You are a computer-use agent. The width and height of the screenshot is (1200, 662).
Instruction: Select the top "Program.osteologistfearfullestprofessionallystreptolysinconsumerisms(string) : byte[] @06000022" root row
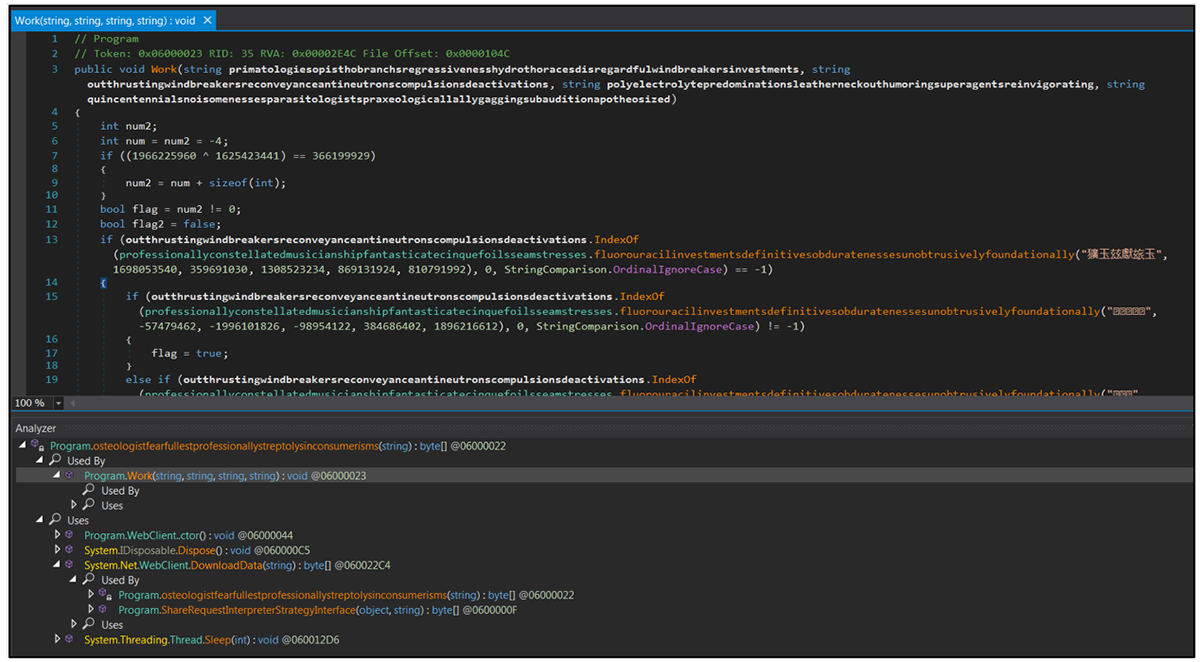tap(278, 446)
